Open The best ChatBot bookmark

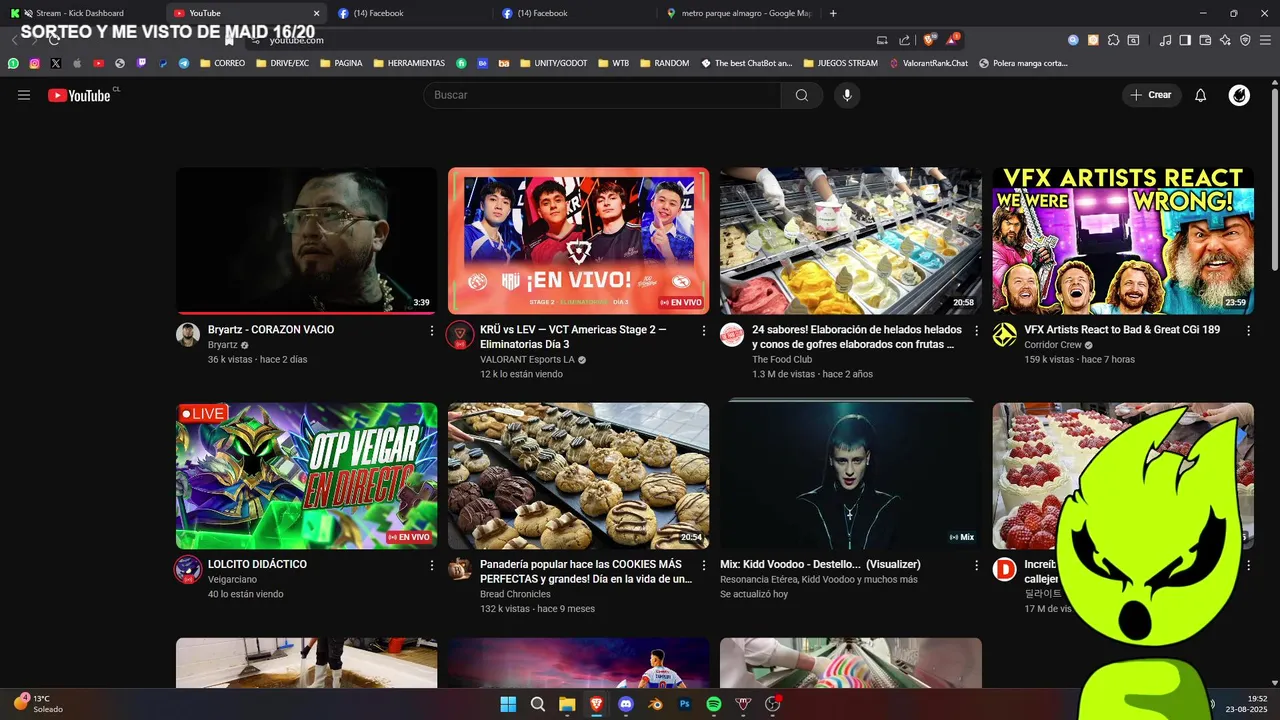[747, 63]
